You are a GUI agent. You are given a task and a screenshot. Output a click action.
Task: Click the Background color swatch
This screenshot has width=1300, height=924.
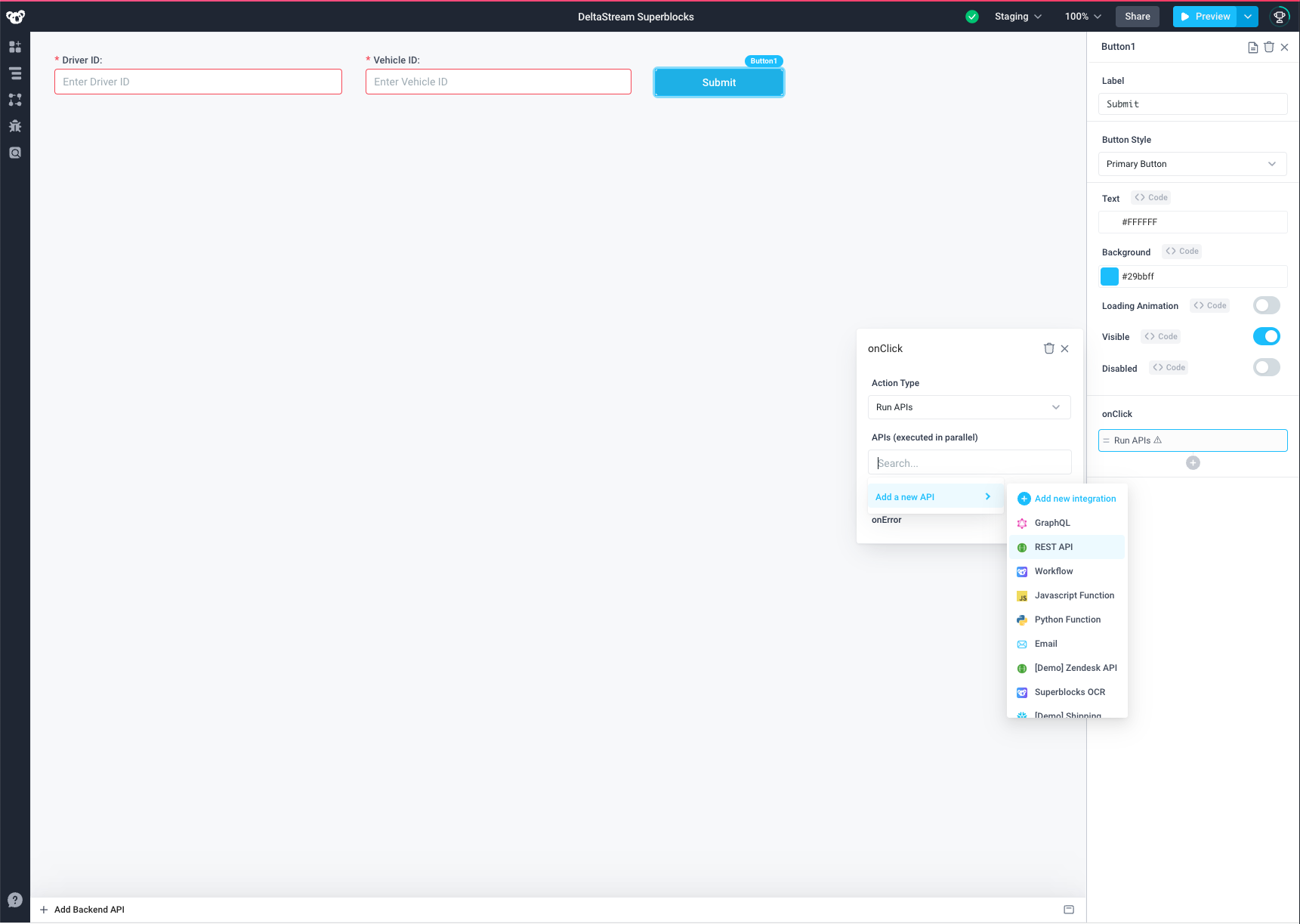point(1110,277)
